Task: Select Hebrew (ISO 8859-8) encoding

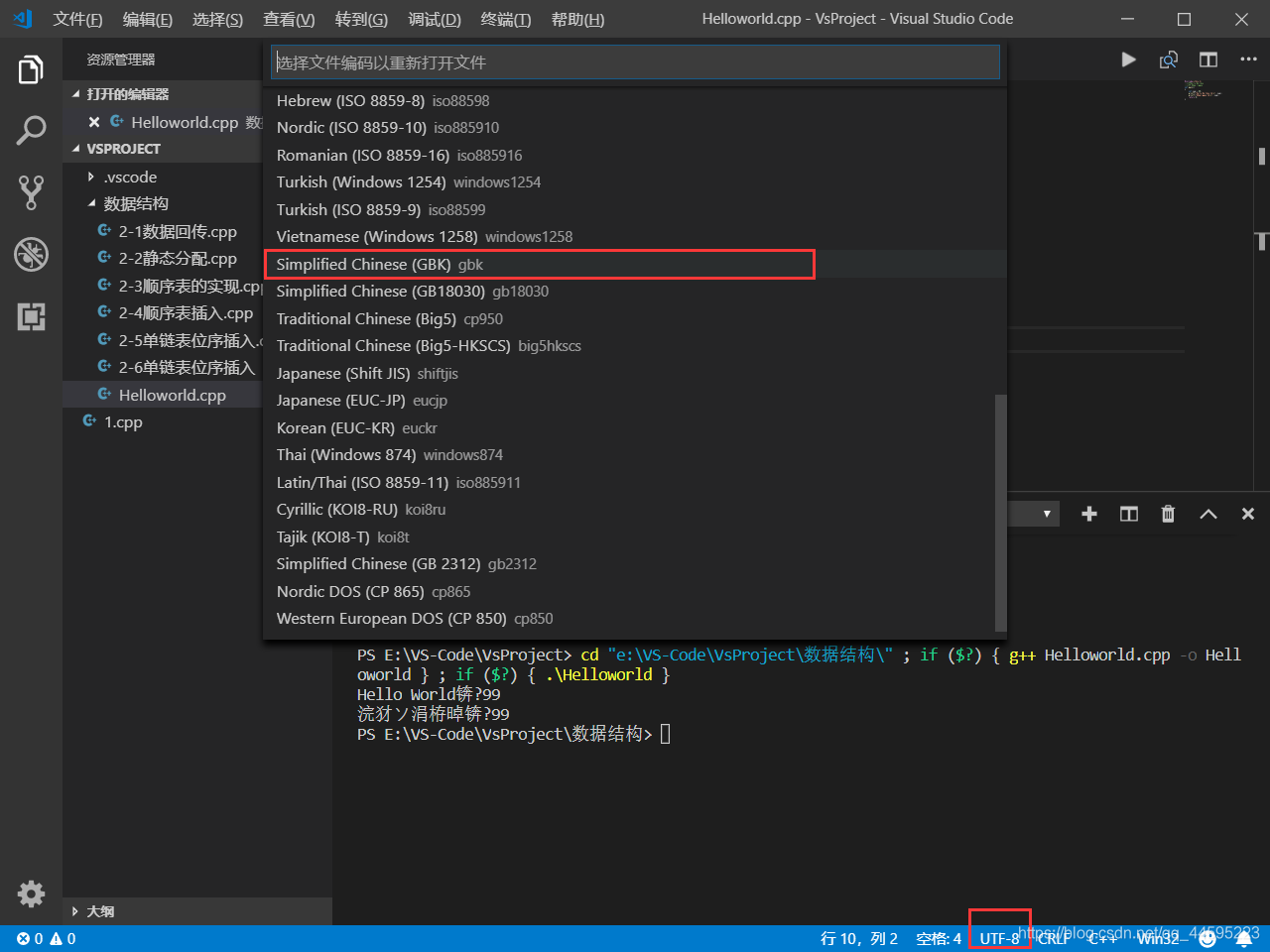Action: click(635, 100)
